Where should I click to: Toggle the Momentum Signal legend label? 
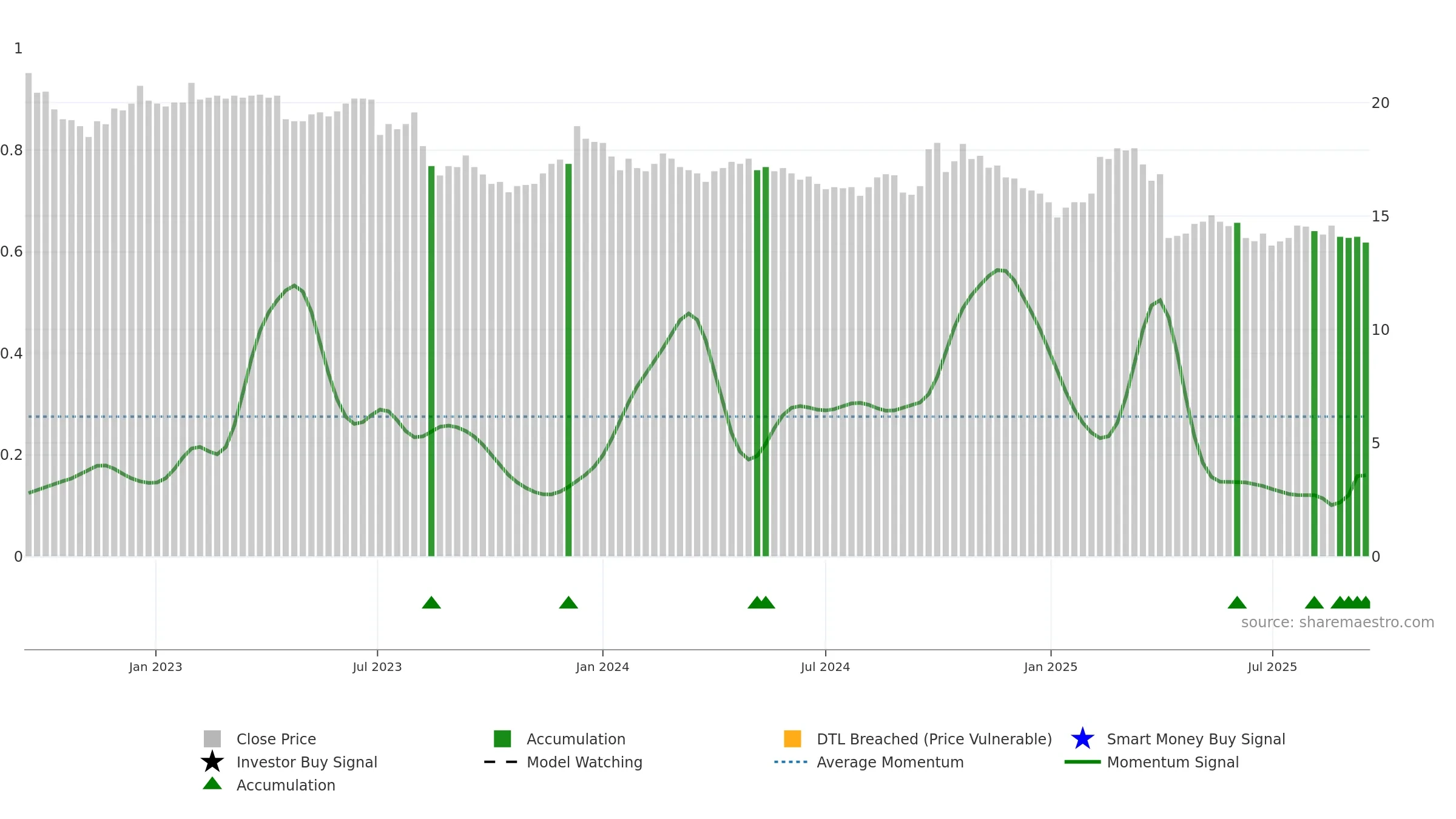(1173, 762)
